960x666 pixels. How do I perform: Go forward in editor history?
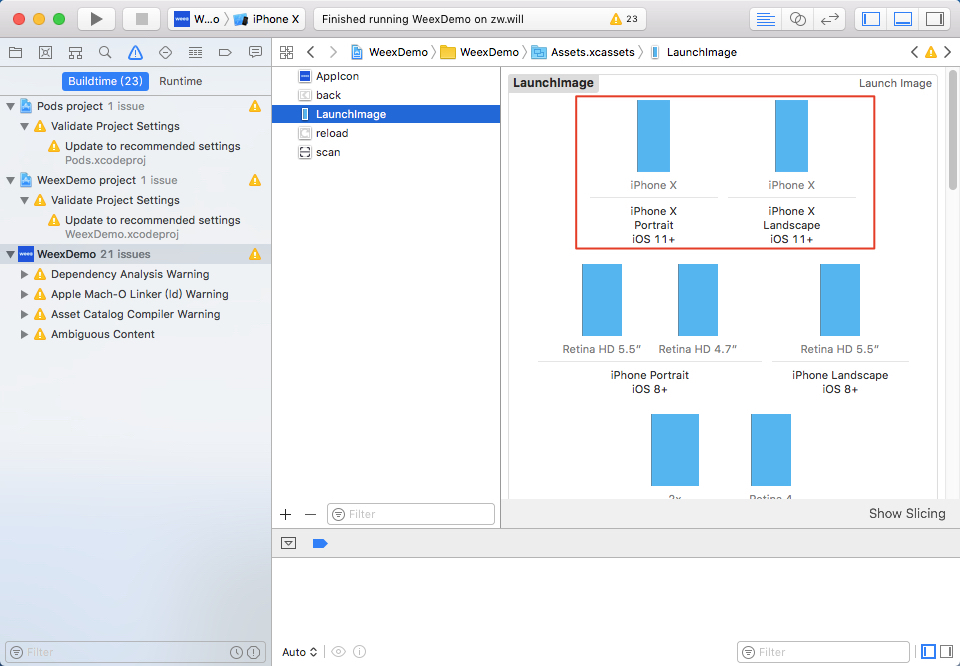point(333,53)
